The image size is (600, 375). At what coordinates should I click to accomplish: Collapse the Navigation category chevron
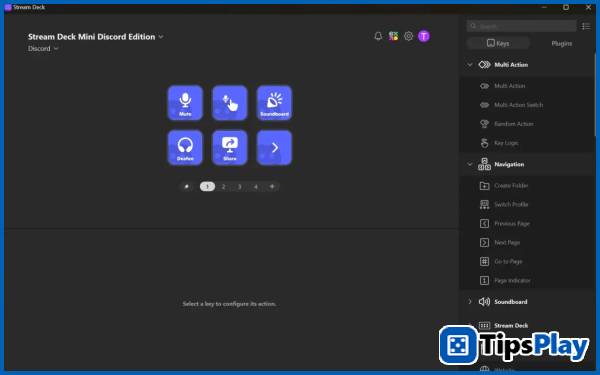tap(470, 164)
